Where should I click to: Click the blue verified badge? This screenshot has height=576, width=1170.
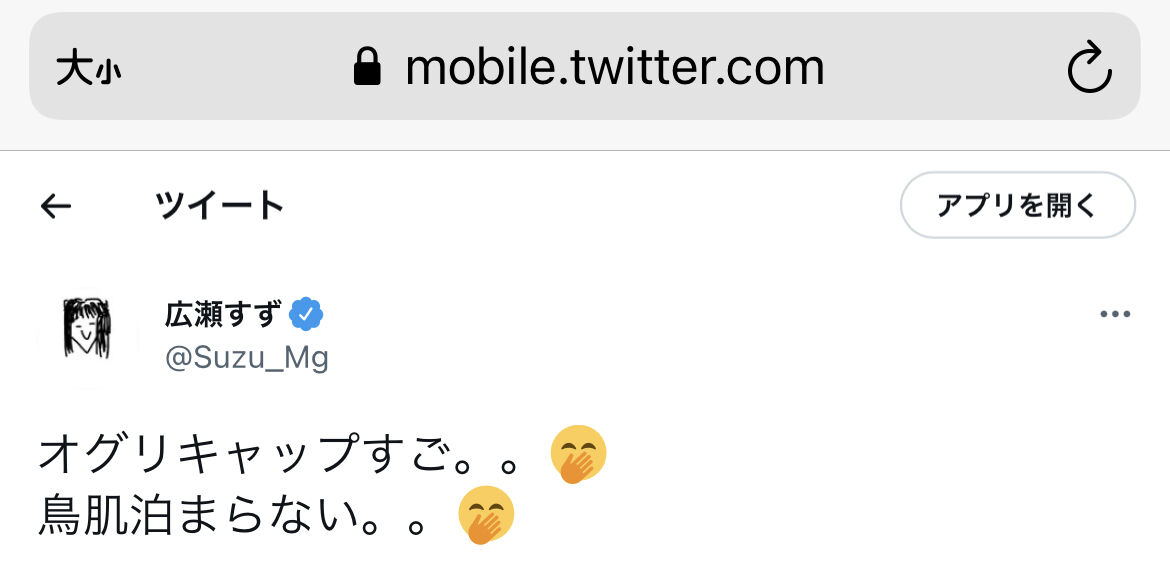point(306,314)
